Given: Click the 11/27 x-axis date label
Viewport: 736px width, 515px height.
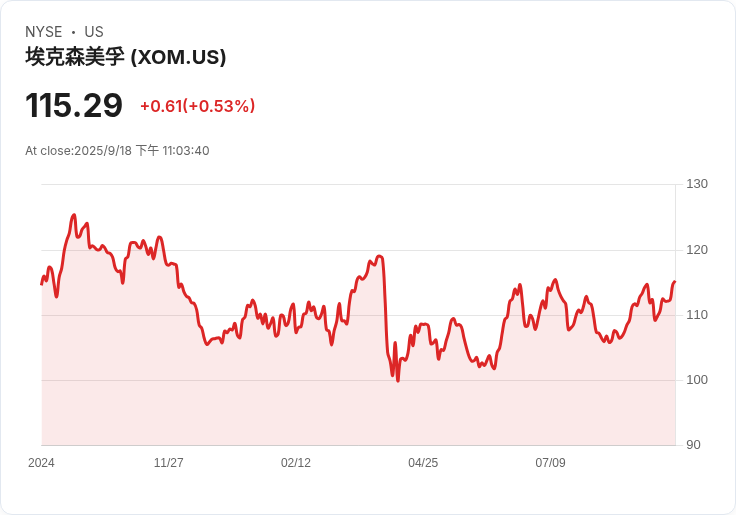Looking at the screenshot, I should (168, 463).
